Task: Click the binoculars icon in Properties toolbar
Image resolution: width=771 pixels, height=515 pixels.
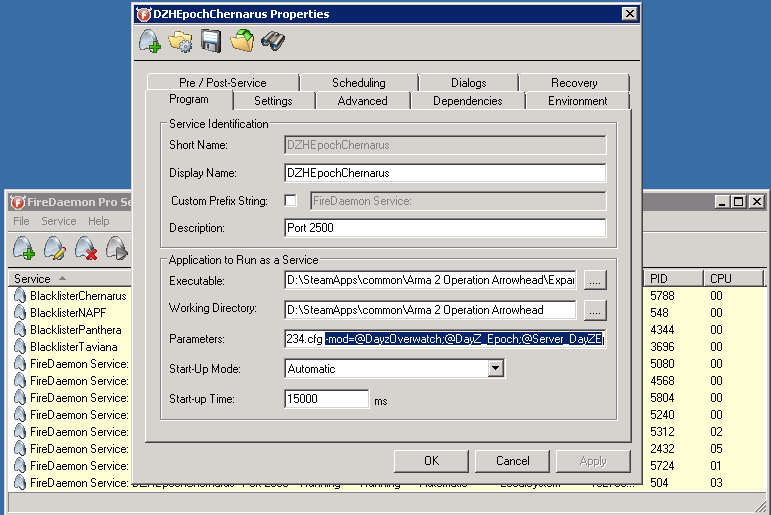Action: (x=273, y=41)
